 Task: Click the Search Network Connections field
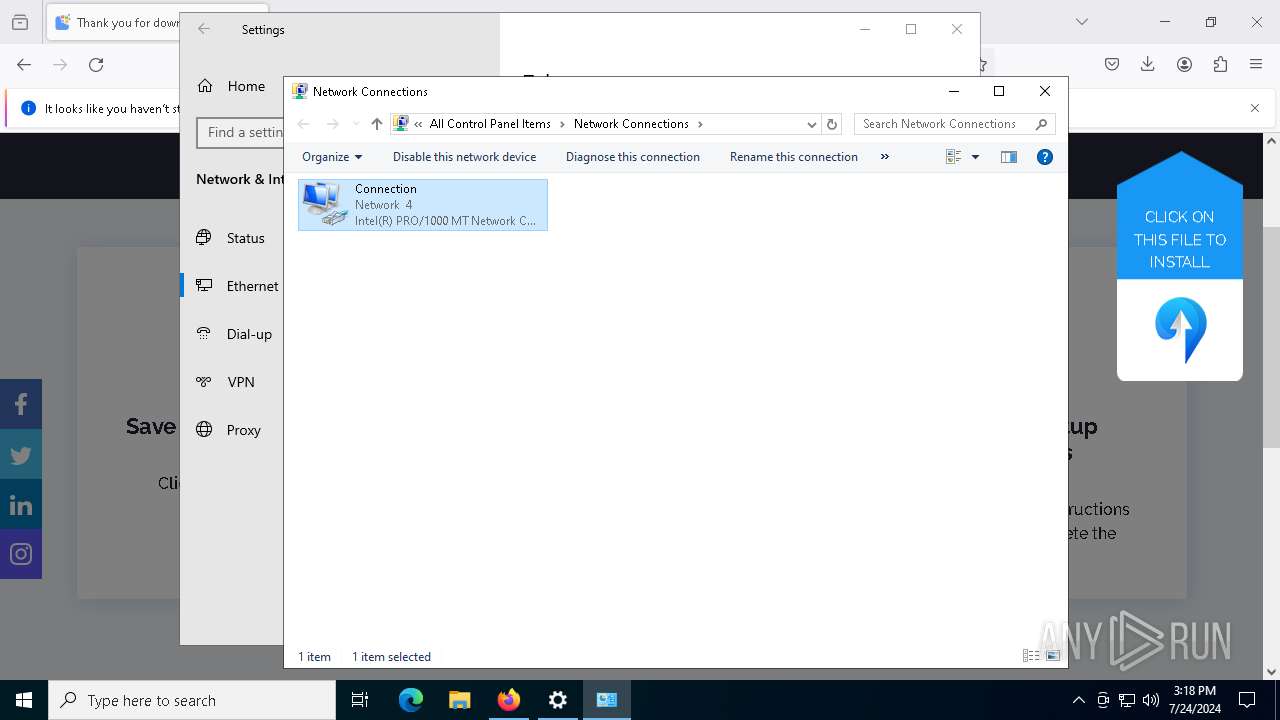click(954, 124)
